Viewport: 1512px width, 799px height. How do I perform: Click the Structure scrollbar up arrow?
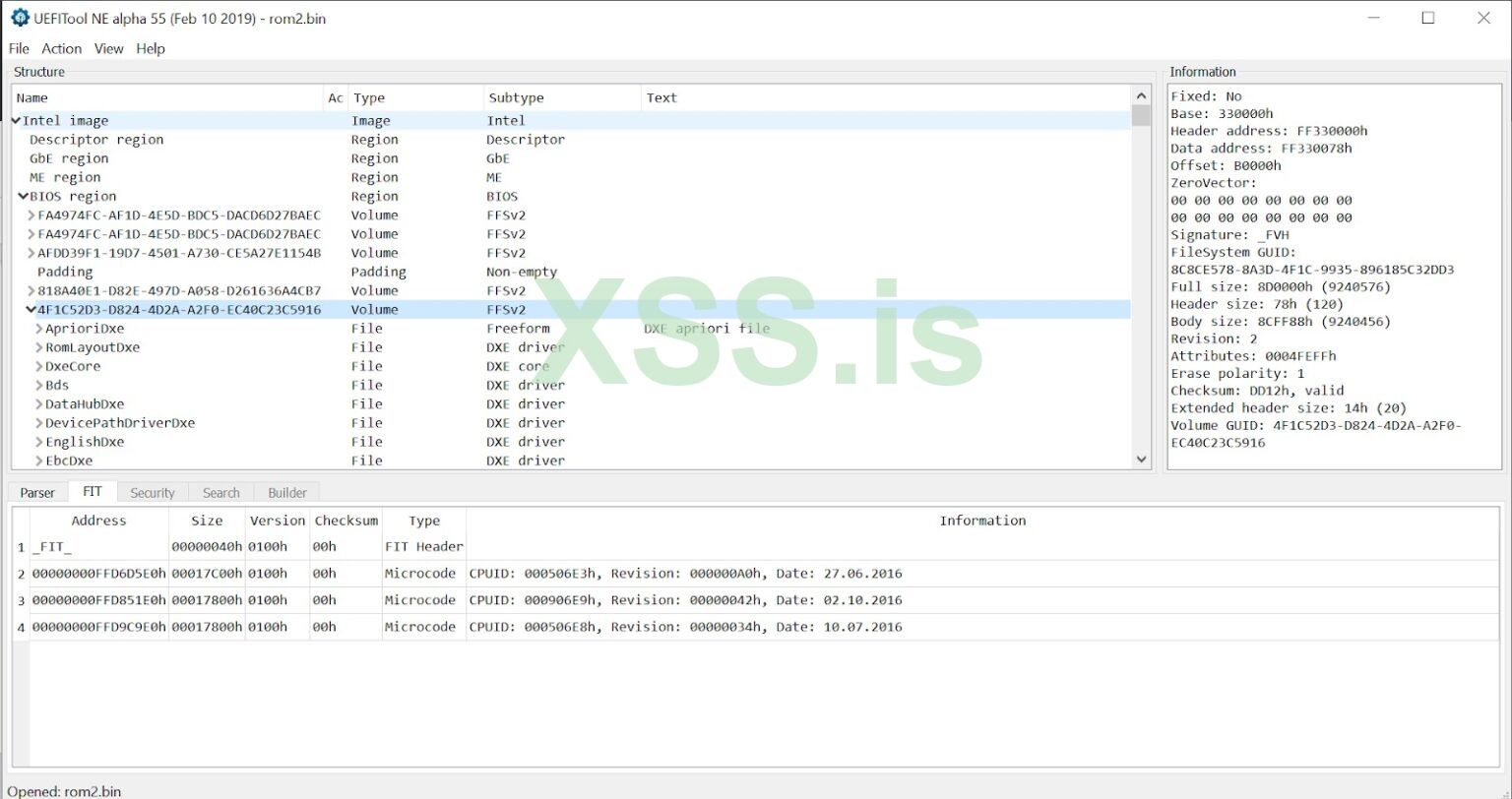tap(1142, 96)
